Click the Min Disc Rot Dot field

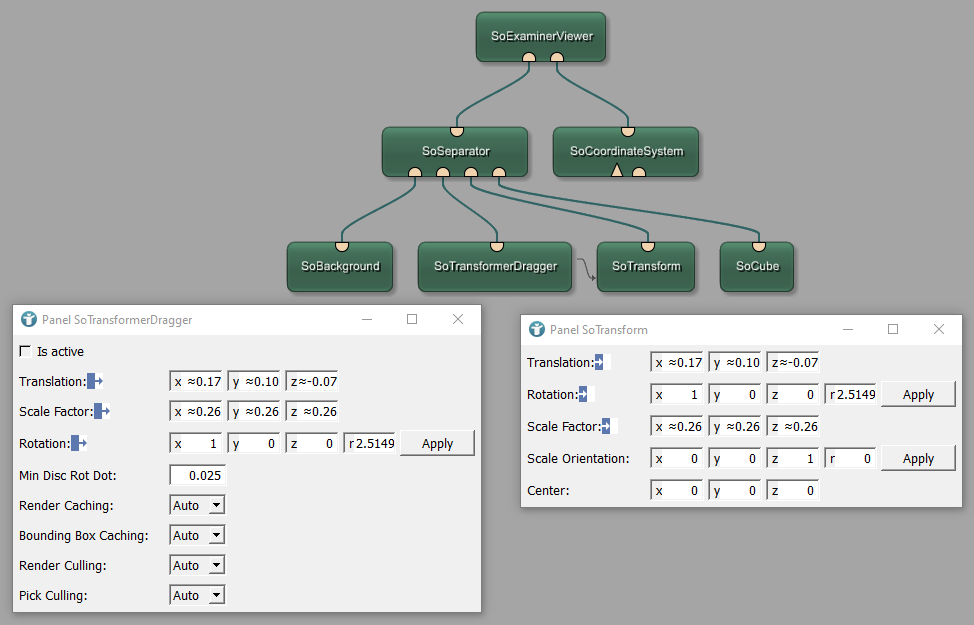pos(197,475)
